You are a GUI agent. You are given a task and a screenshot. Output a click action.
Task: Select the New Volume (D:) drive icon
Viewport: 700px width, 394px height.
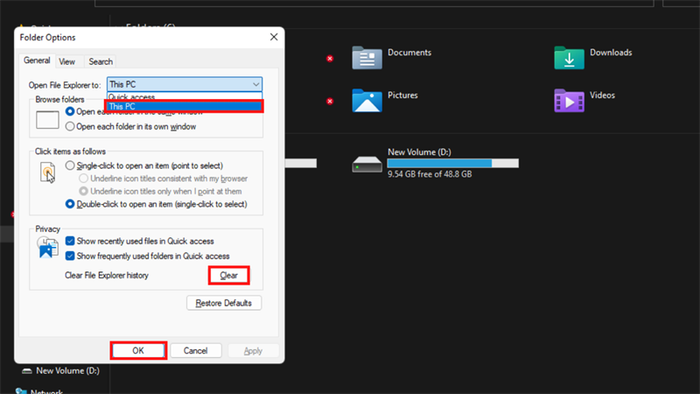coord(367,164)
